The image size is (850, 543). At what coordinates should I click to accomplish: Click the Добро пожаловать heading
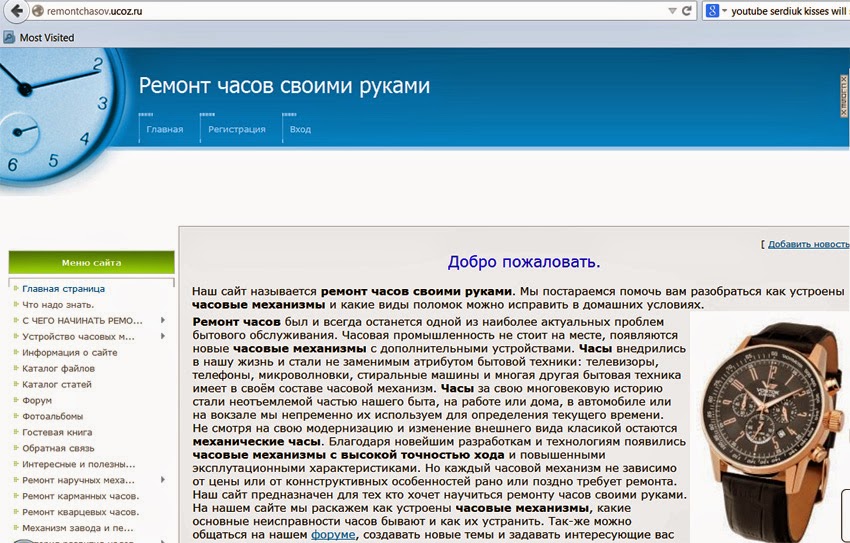click(524, 262)
